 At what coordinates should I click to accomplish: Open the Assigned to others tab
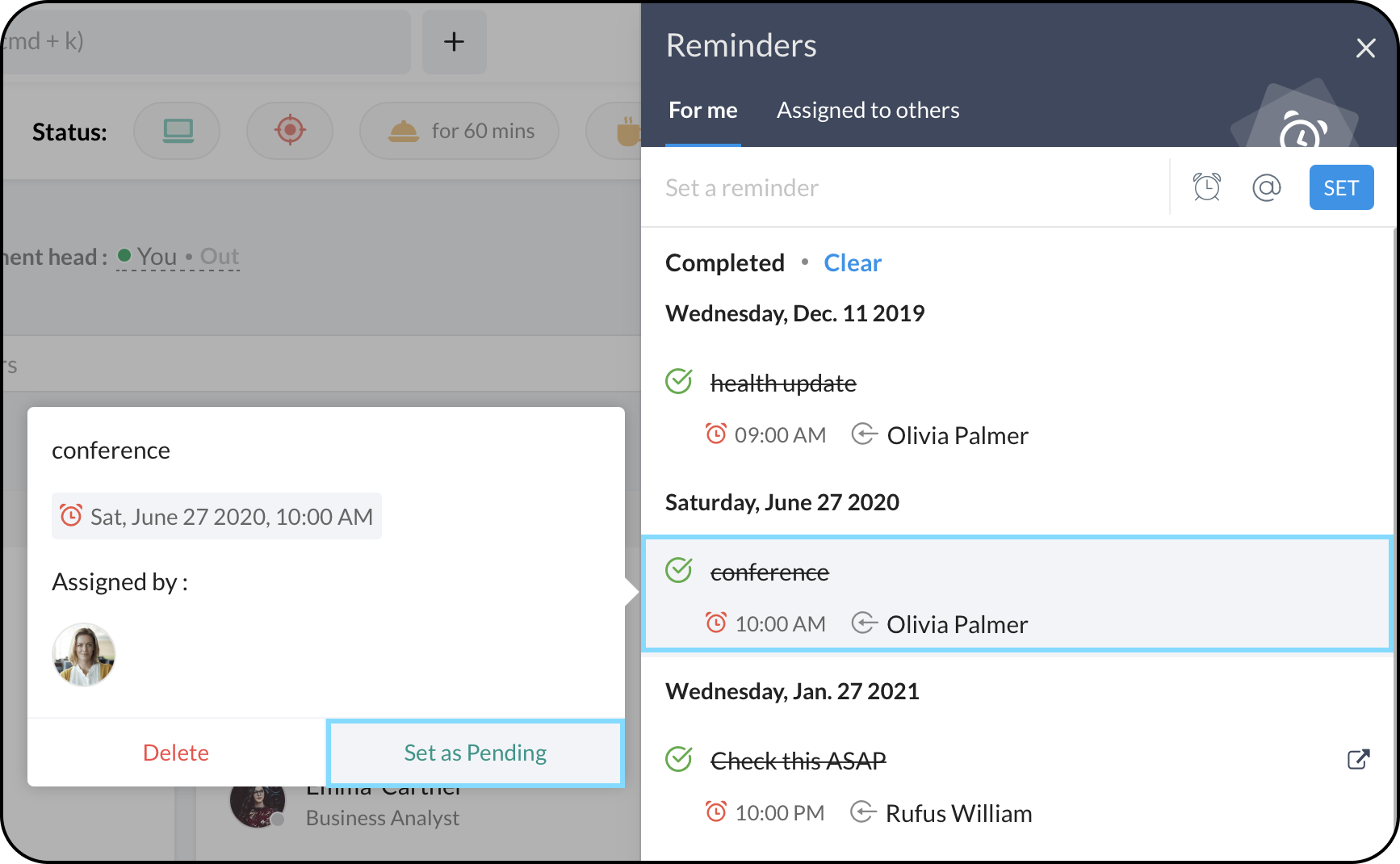pos(868,111)
